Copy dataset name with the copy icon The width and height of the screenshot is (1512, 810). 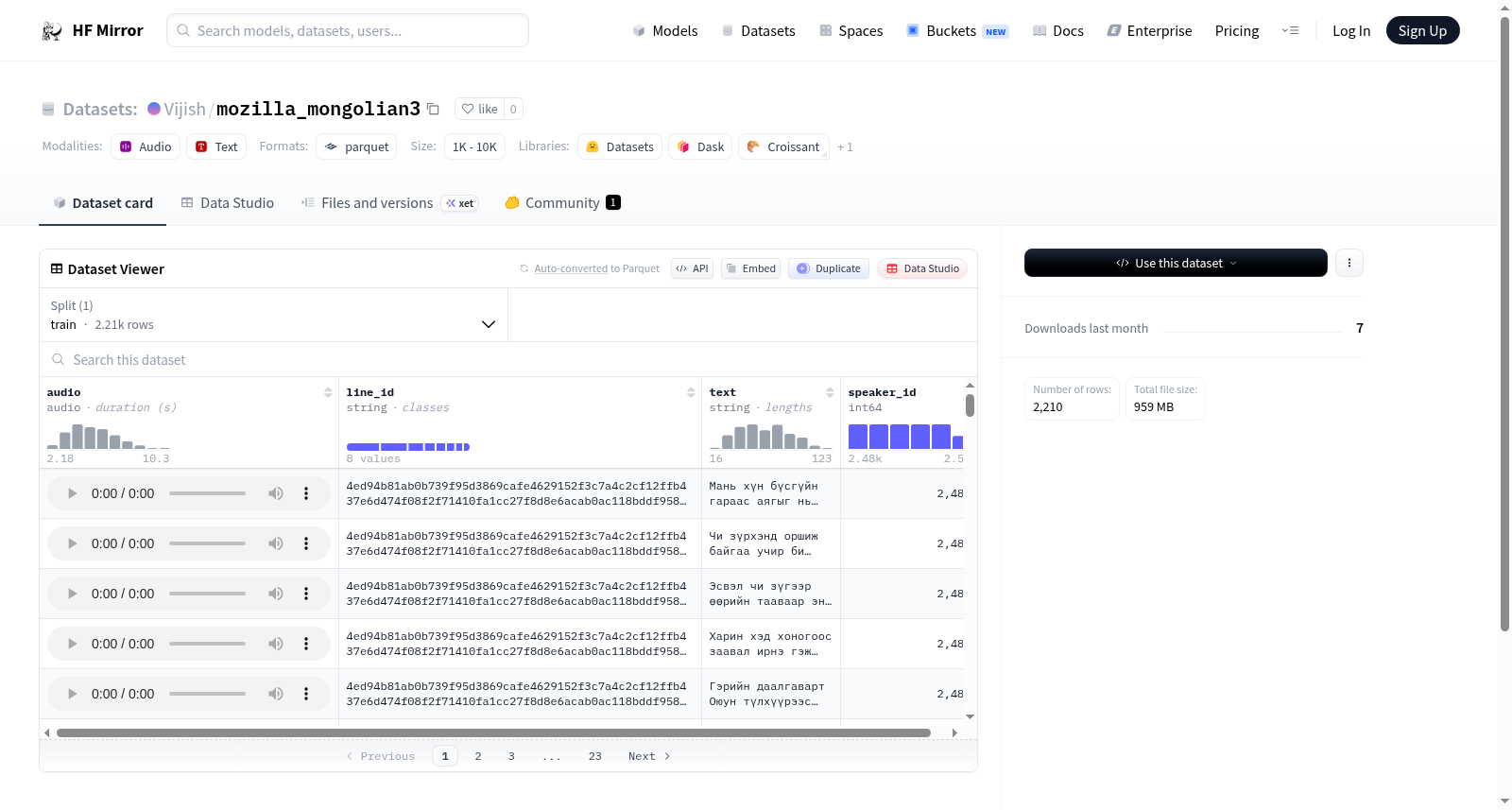(433, 109)
